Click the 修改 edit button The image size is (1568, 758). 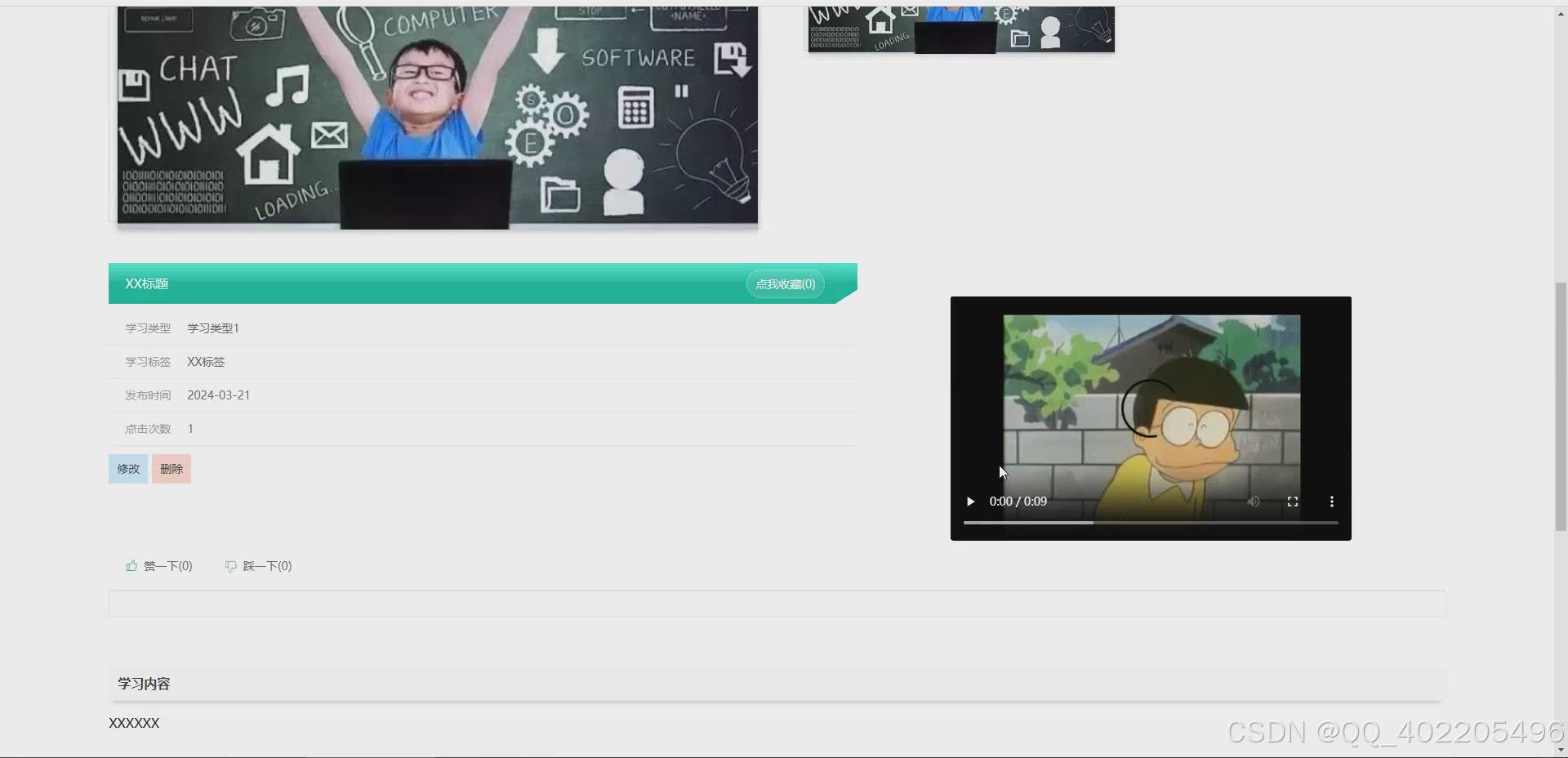point(128,469)
